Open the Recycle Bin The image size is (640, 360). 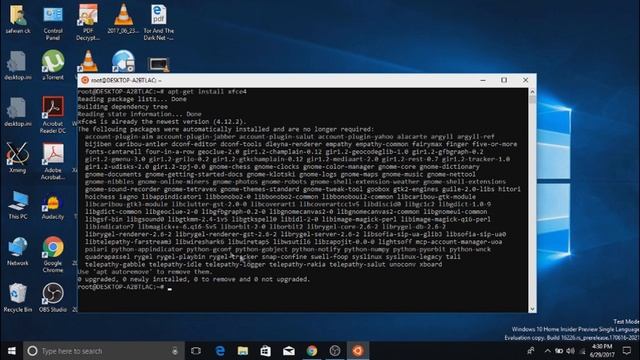point(18,297)
